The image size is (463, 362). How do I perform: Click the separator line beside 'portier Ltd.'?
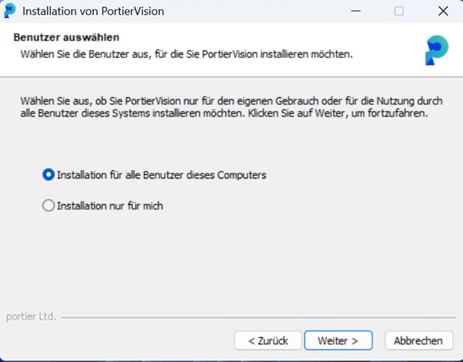[x=259, y=317]
